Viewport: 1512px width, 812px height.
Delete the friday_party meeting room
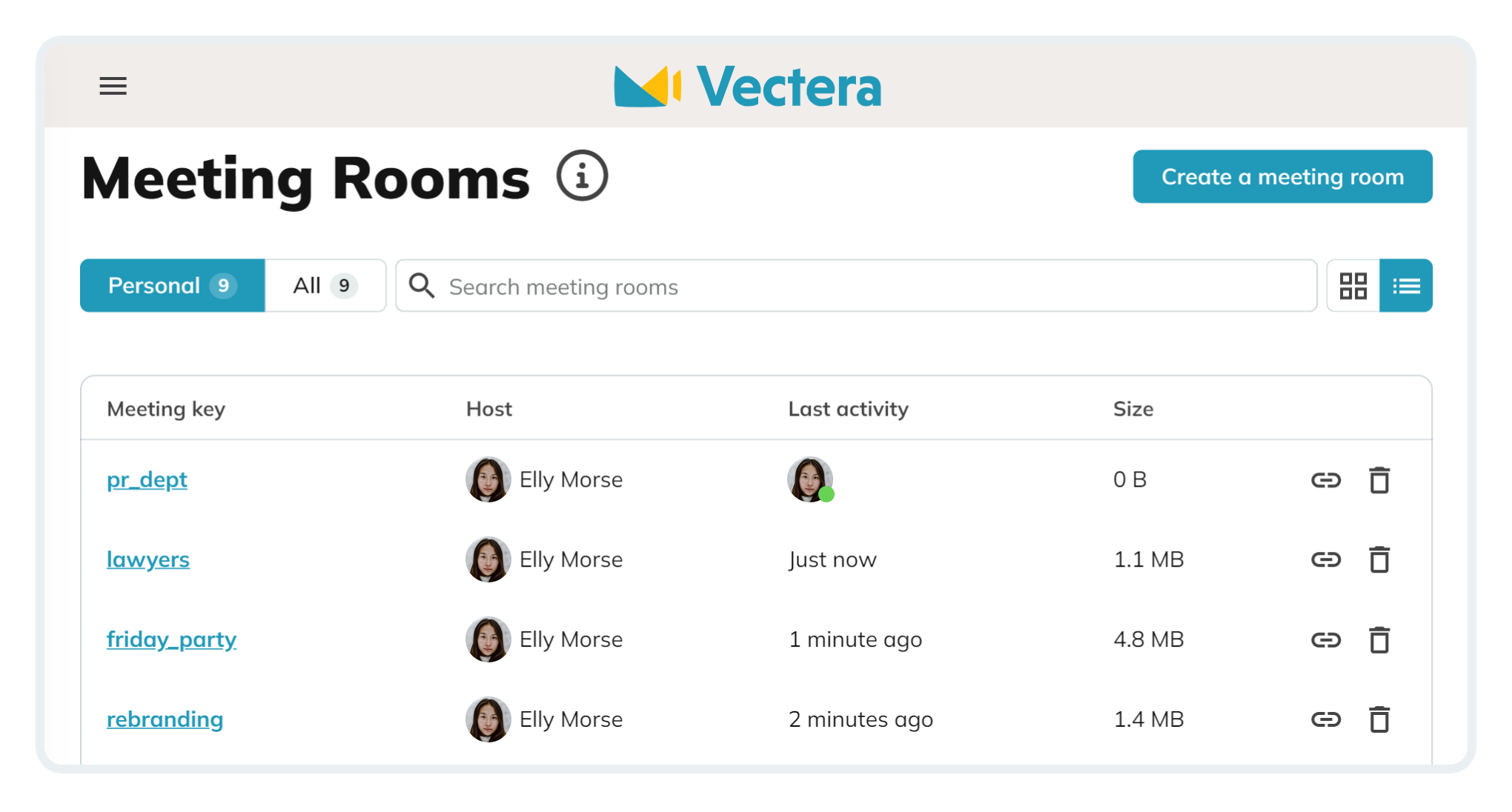(1379, 639)
